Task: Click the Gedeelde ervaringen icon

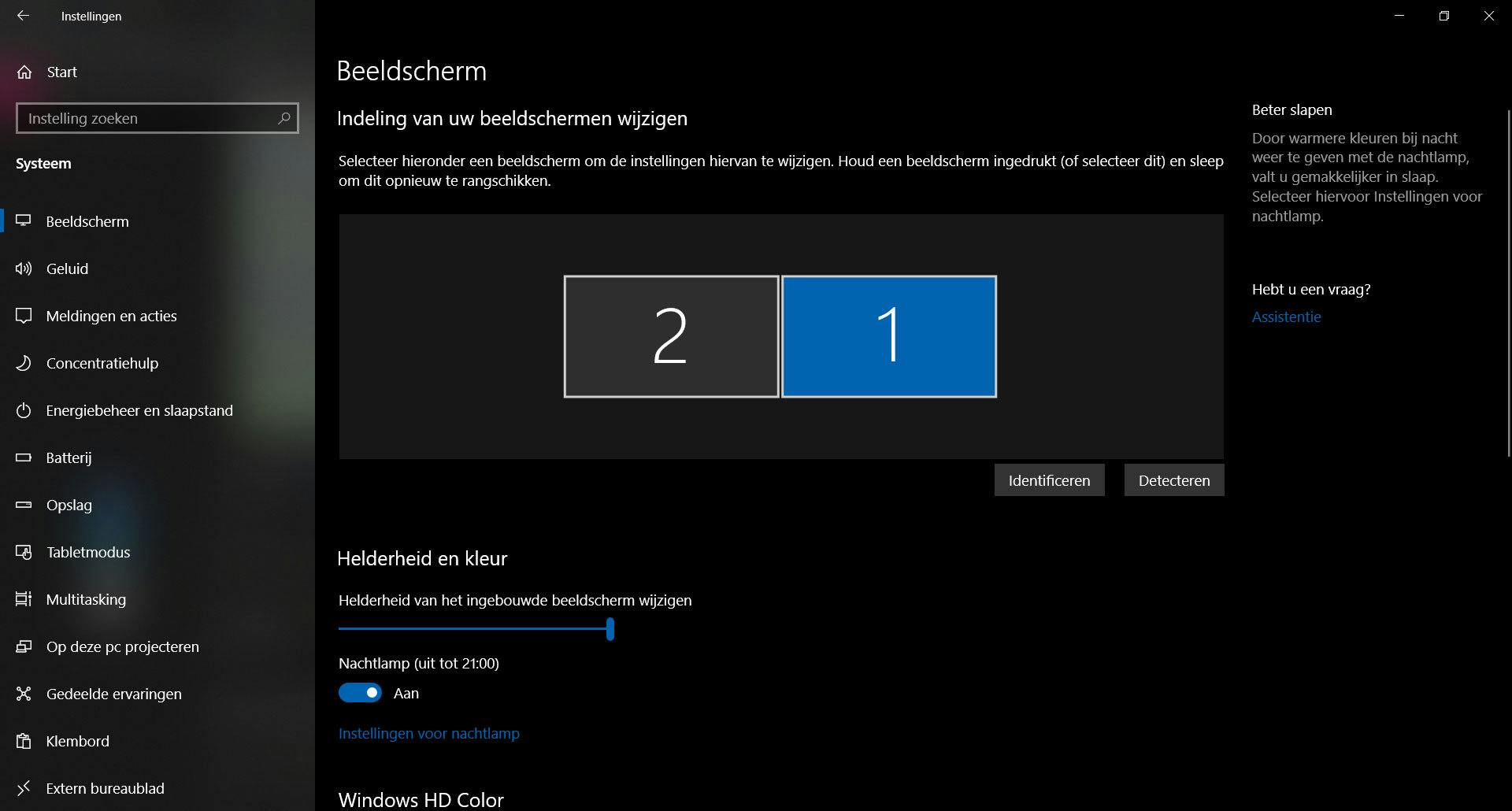Action: click(x=24, y=694)
